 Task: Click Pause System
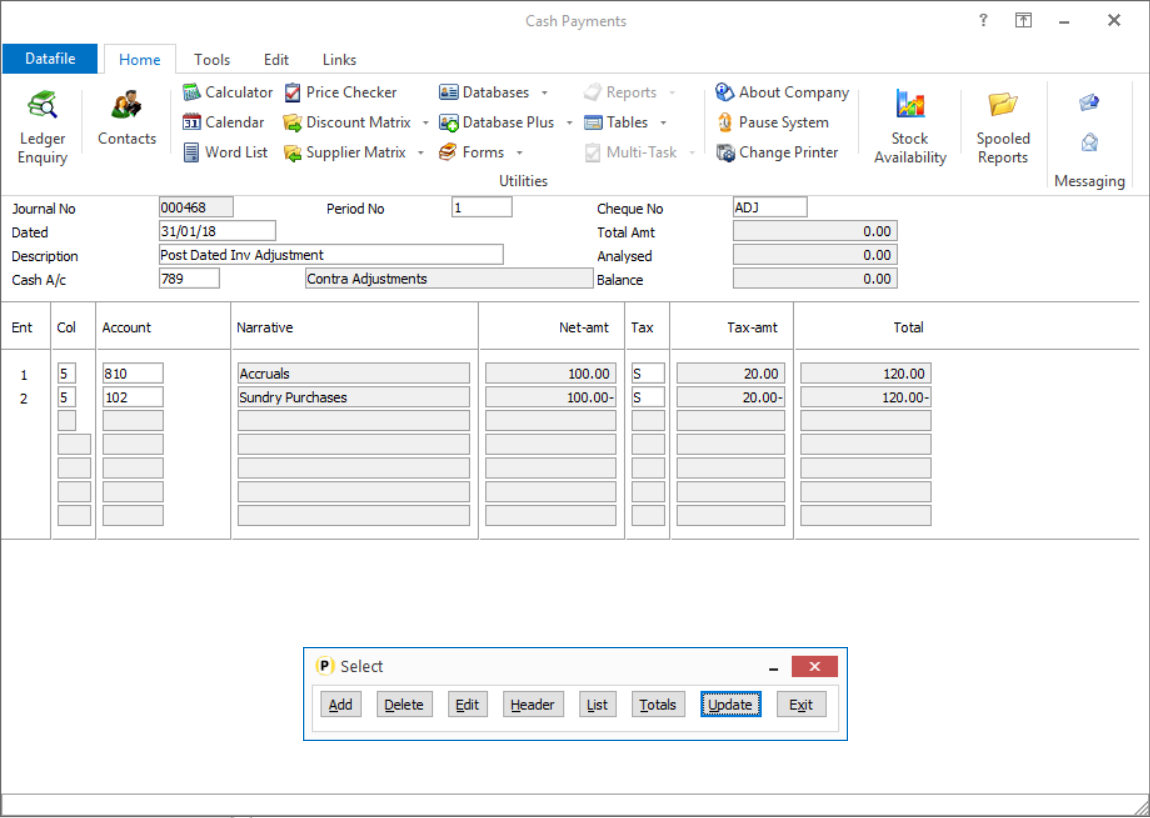click(x=772, y=123)
